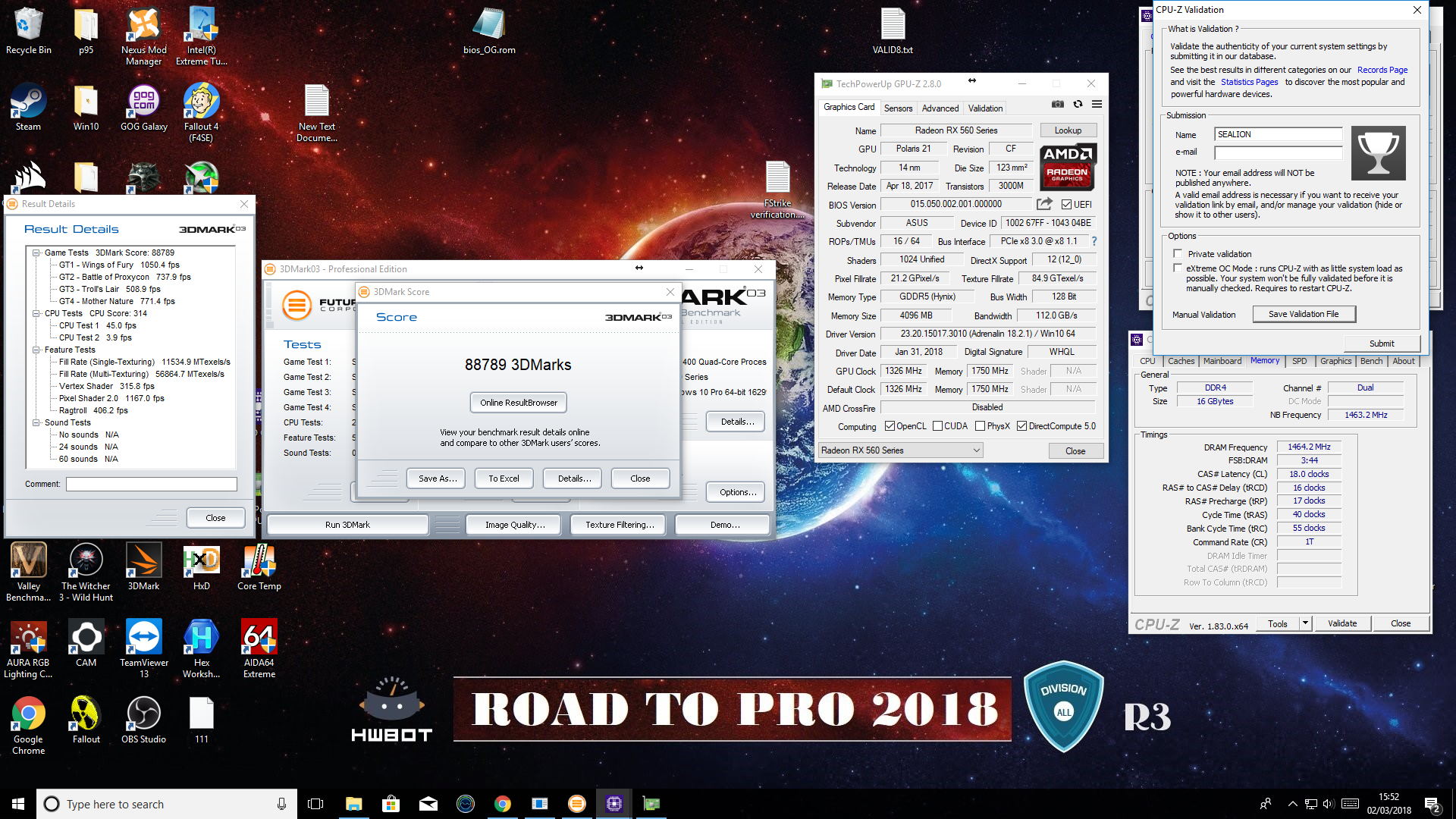This screenshot has width=1456, height=819.
Task: Click bus interface question mark icon
Action: [x=1094, y=241]
